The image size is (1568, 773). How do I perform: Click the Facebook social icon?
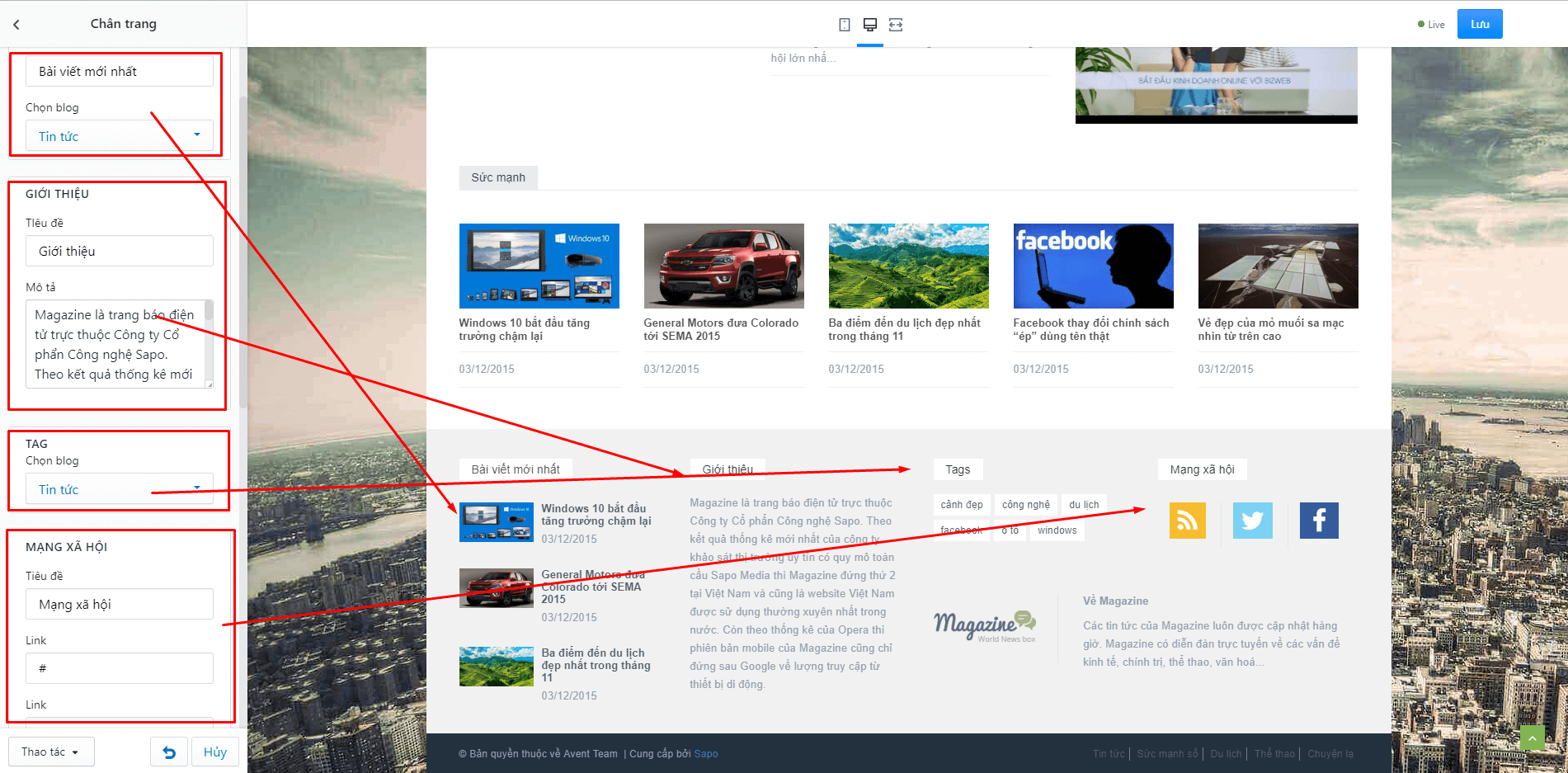[x=1319, y=521]
